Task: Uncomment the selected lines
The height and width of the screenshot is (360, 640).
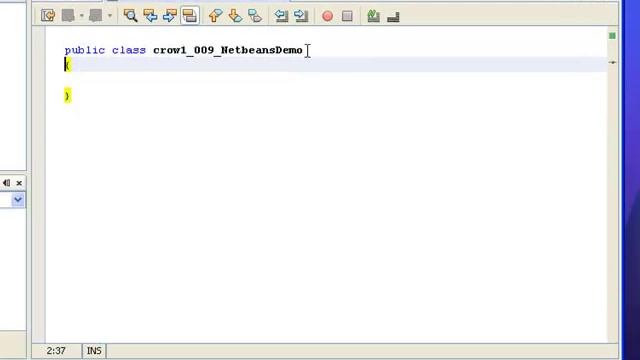Action: click(393, 17)
